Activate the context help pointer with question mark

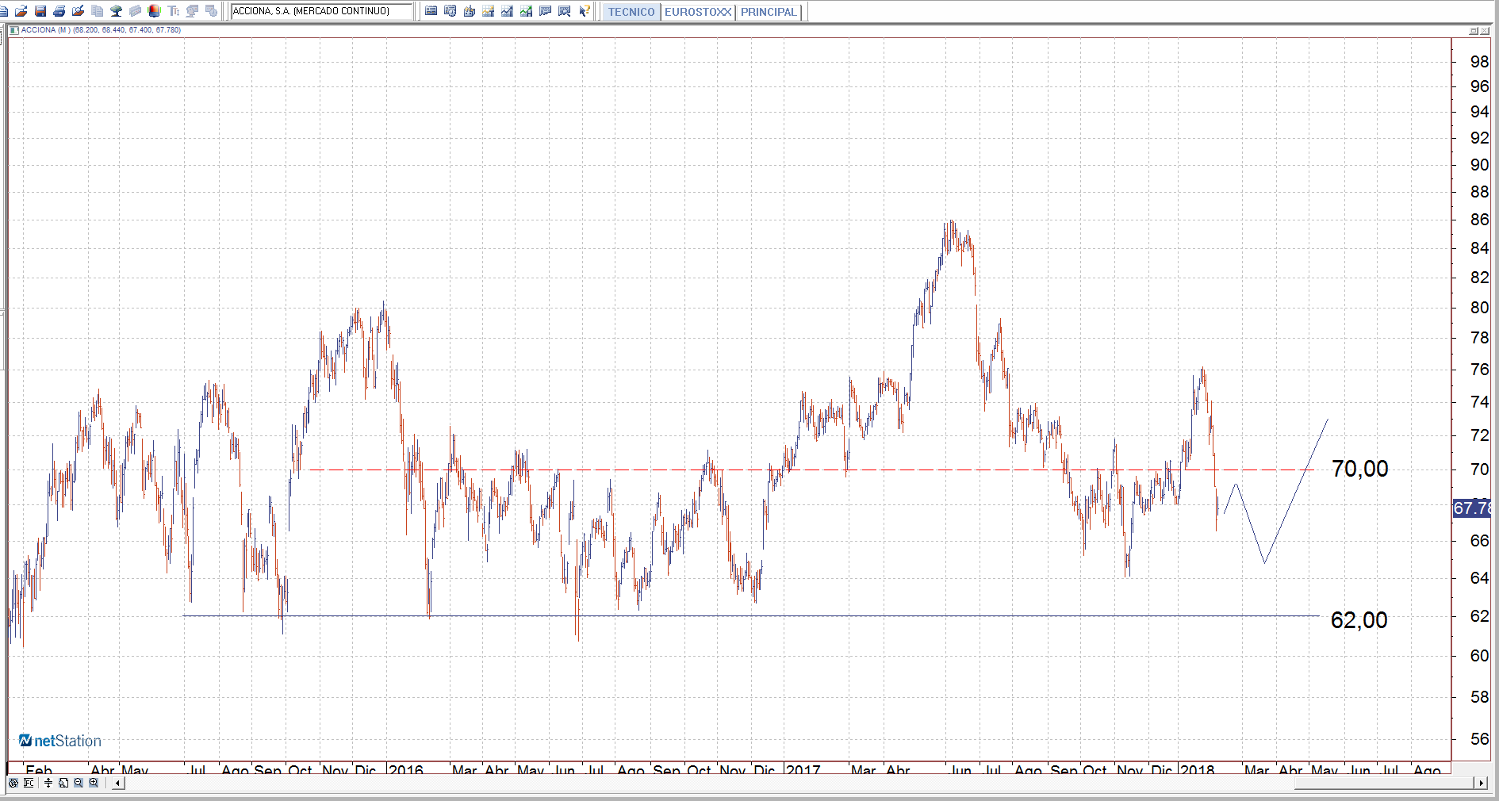585,11
